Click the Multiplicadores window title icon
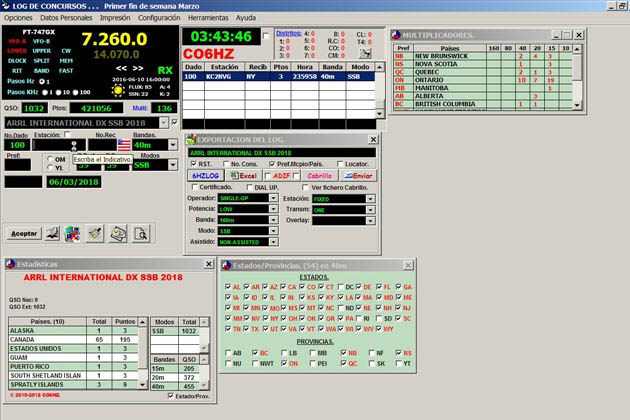Viewport: 630px width, 420px height. pos(396,35)
